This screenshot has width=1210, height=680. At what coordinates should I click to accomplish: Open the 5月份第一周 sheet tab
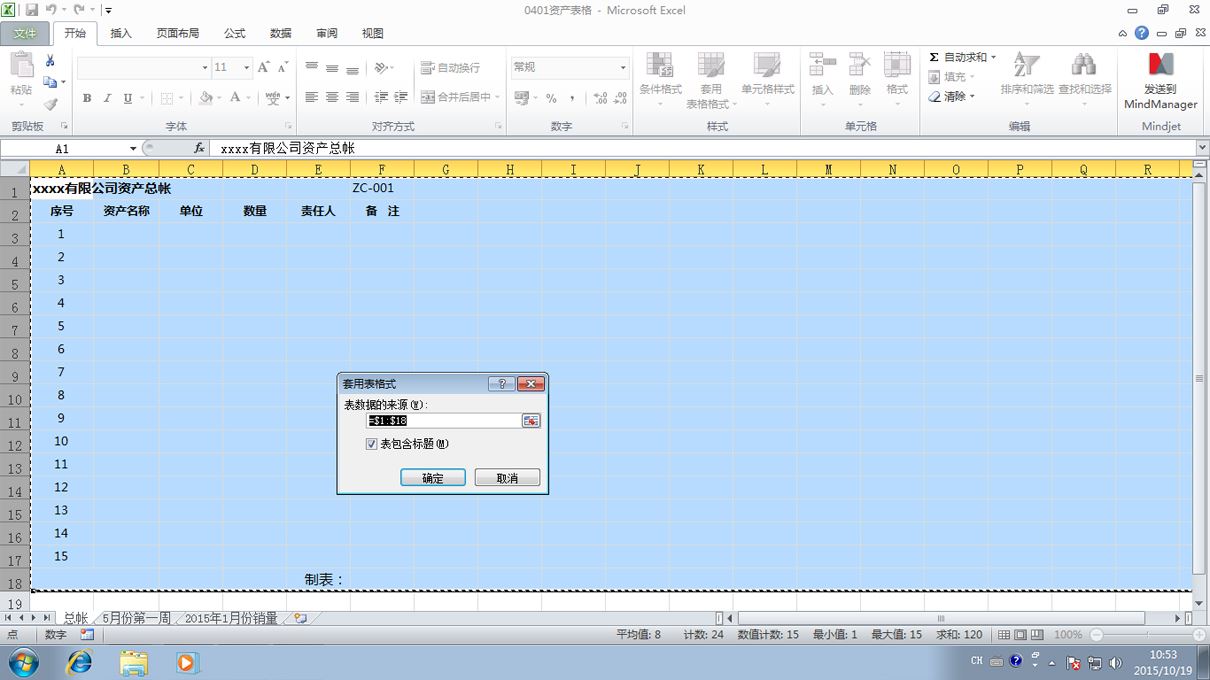(x=136, y=619)
